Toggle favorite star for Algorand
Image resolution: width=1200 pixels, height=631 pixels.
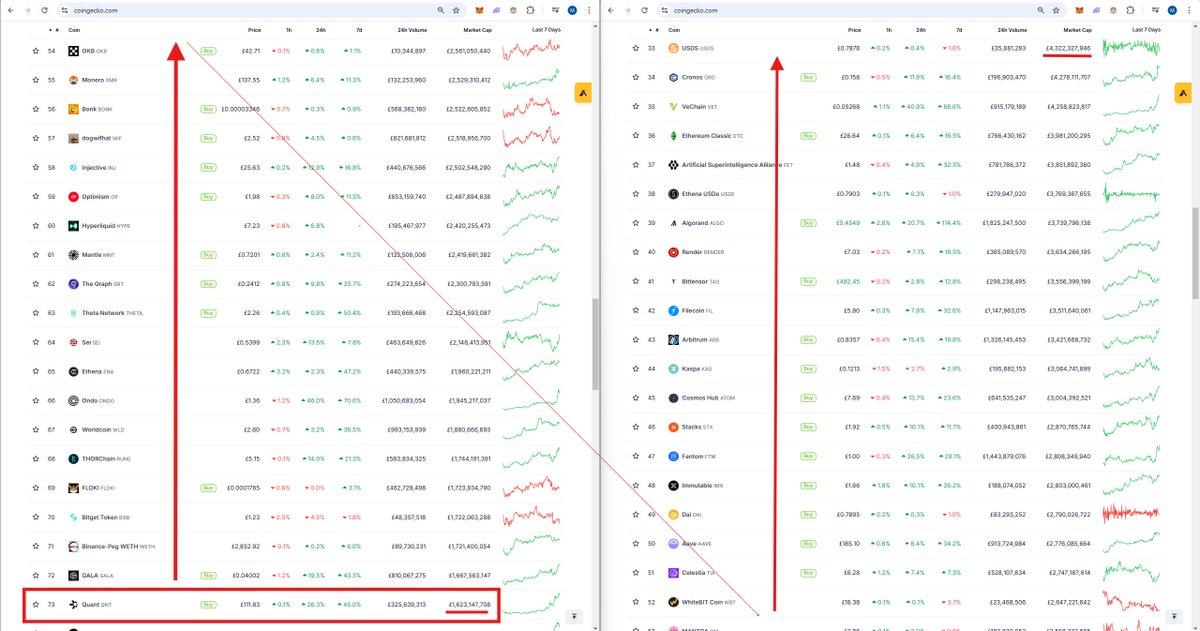click(635, 223)
